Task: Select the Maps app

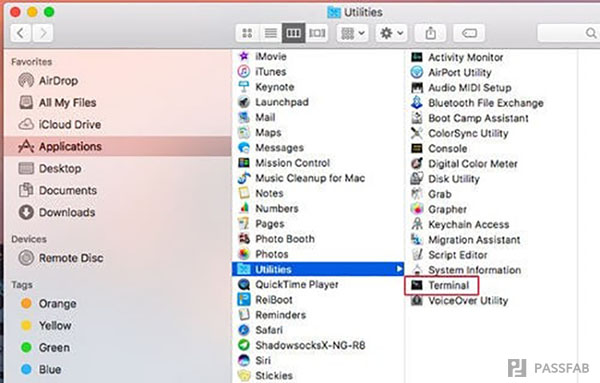Action: 259,133
